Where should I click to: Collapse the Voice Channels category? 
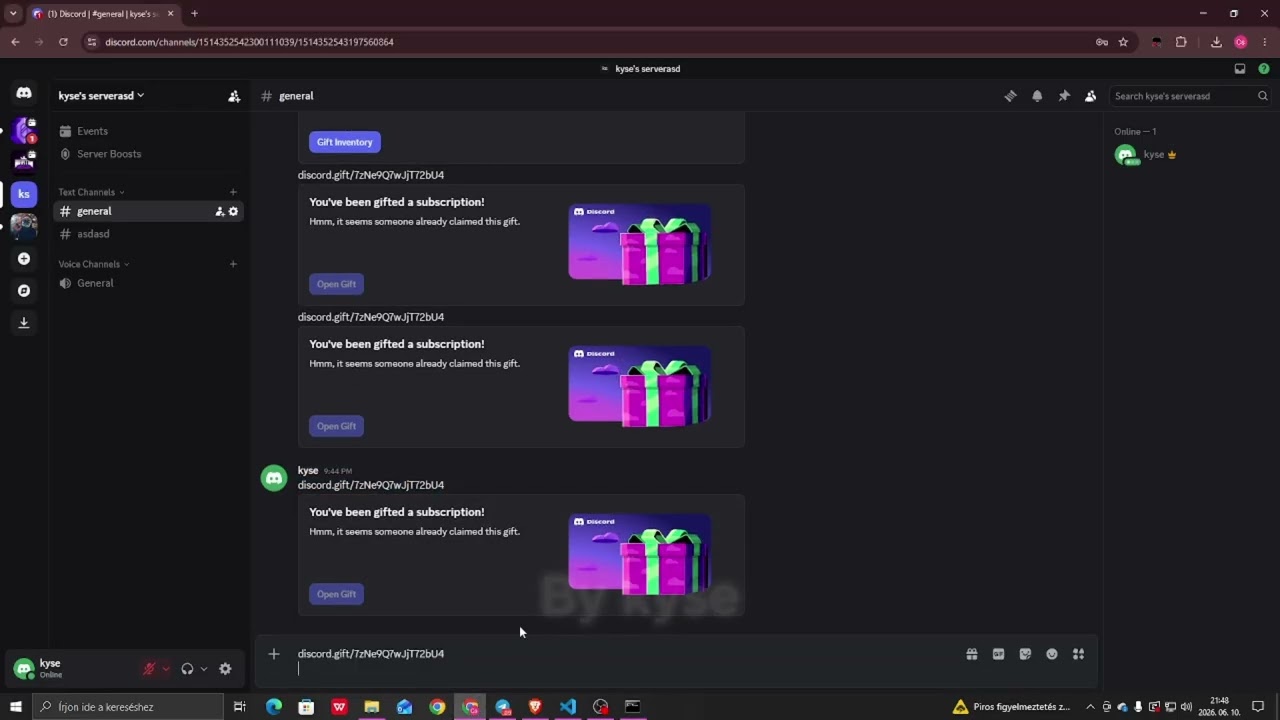93,264
